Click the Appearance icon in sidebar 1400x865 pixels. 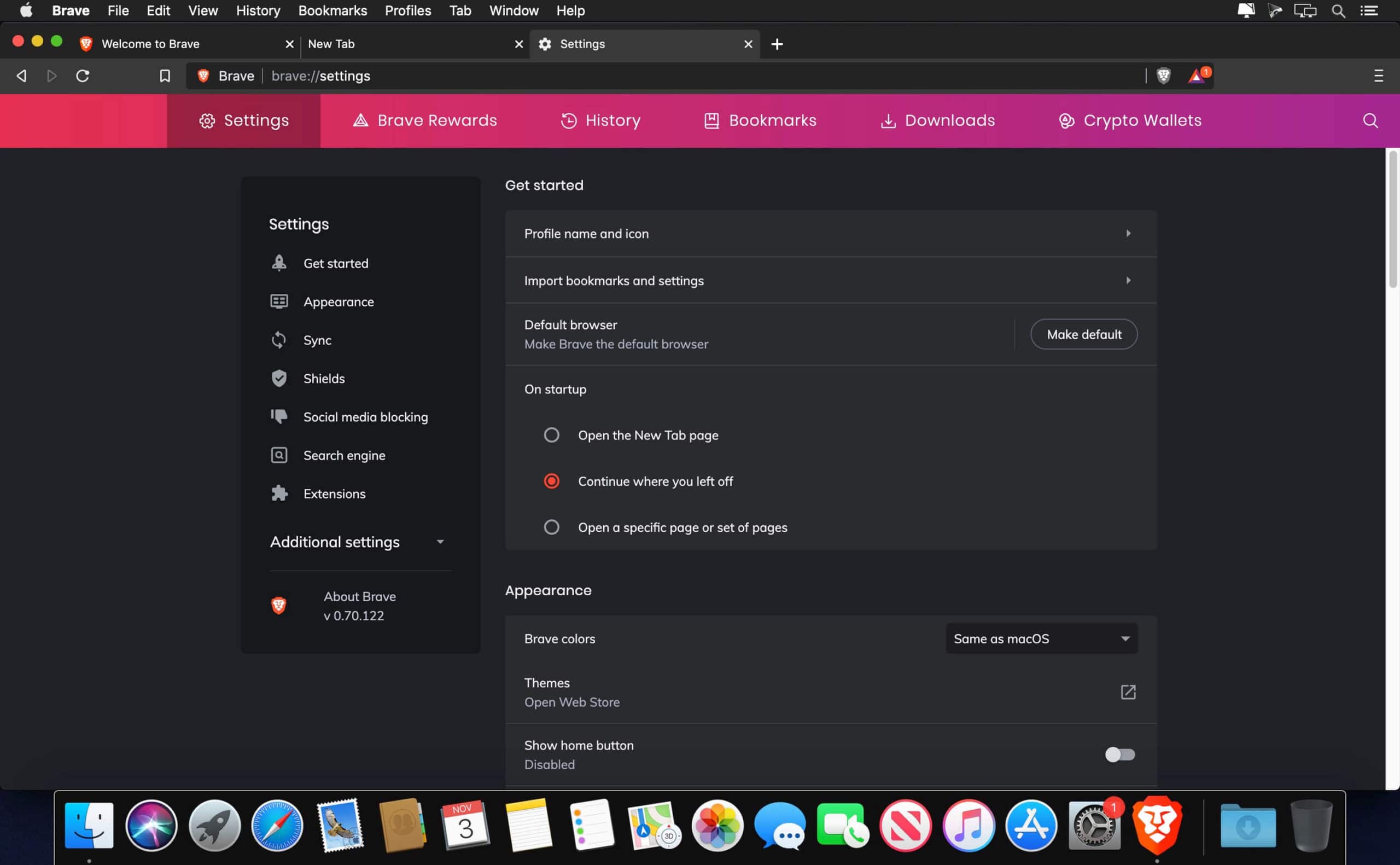pyautogui.click(x=279, y=301)
